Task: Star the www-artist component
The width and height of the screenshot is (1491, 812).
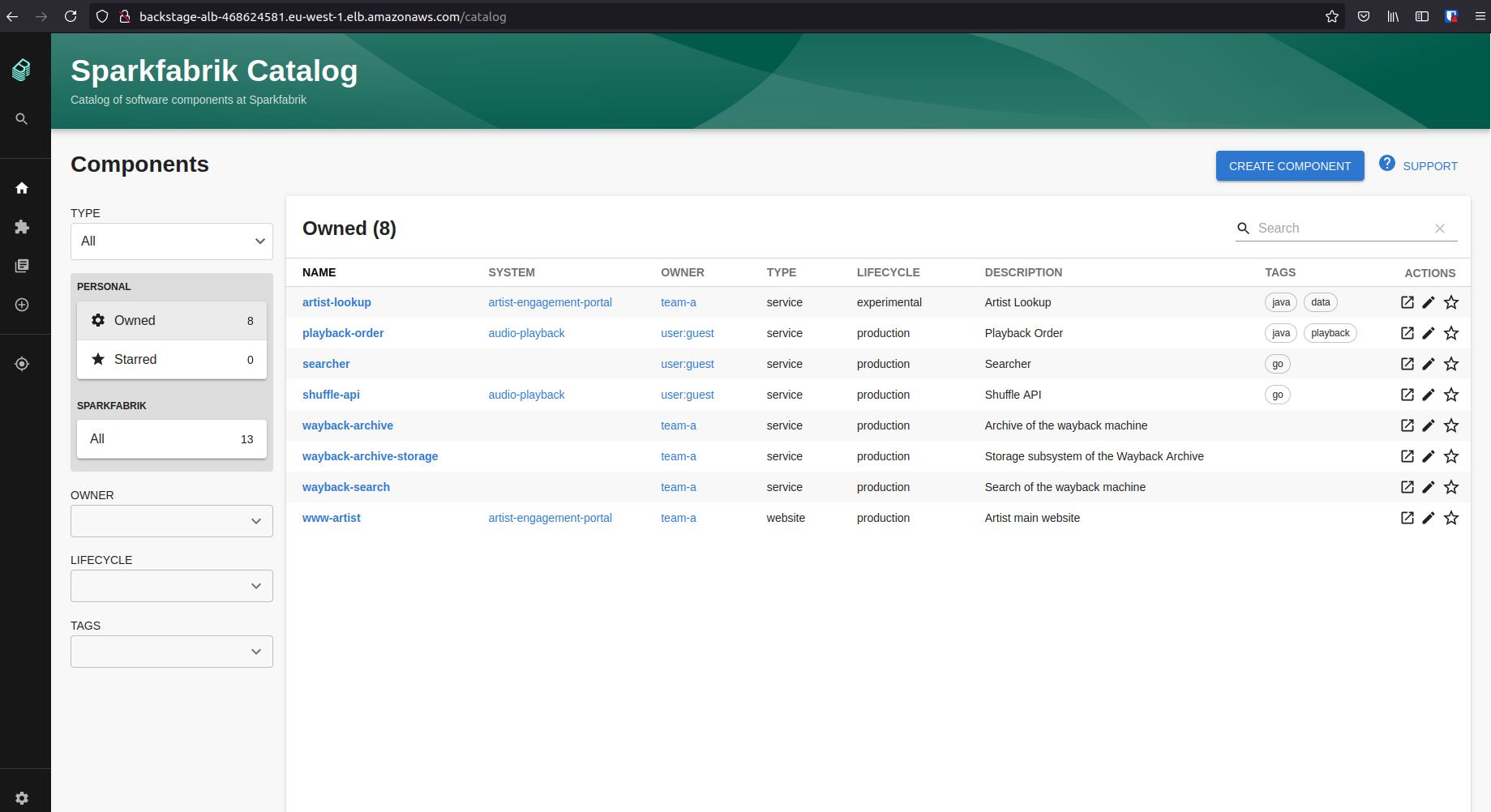Action: coord(1451,518)
